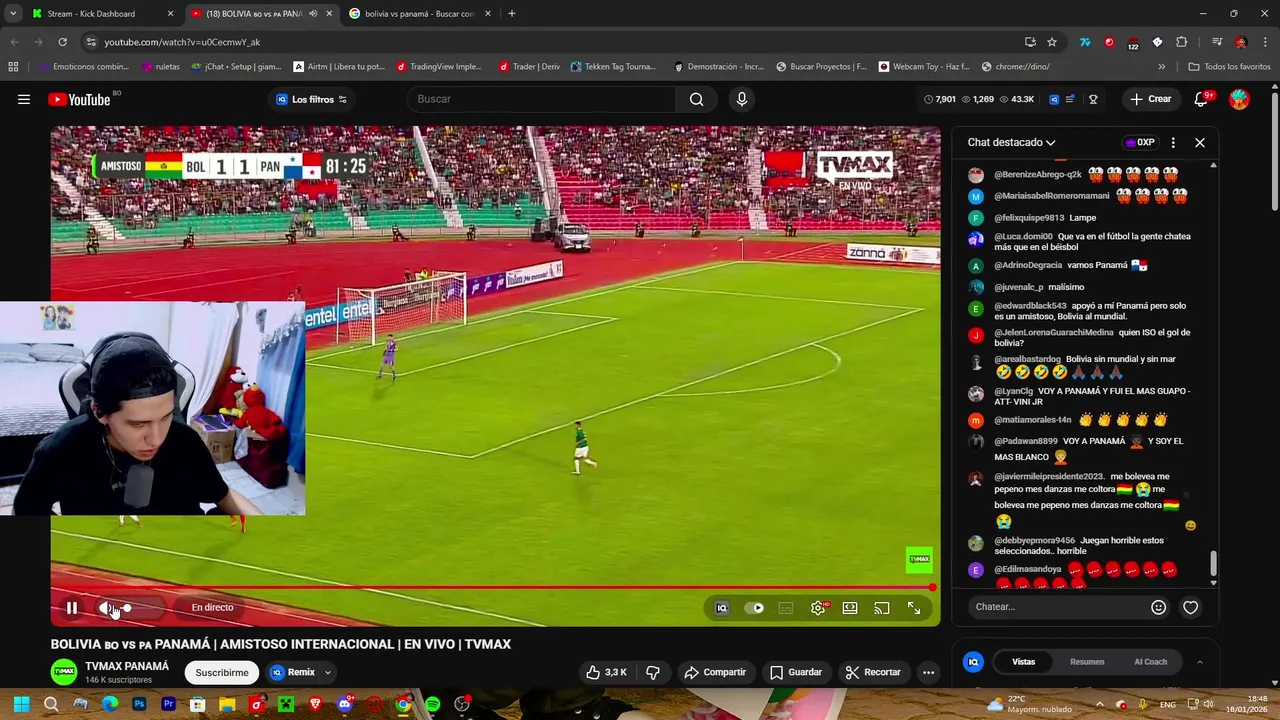This screenshot has width=1280, height=720.
Task: Click the IQ icon in player controls
Action: [x=722, y=608]
